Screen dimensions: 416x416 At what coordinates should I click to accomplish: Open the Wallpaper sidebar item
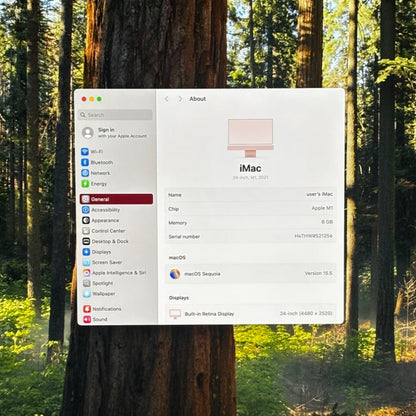coord(99,294)
